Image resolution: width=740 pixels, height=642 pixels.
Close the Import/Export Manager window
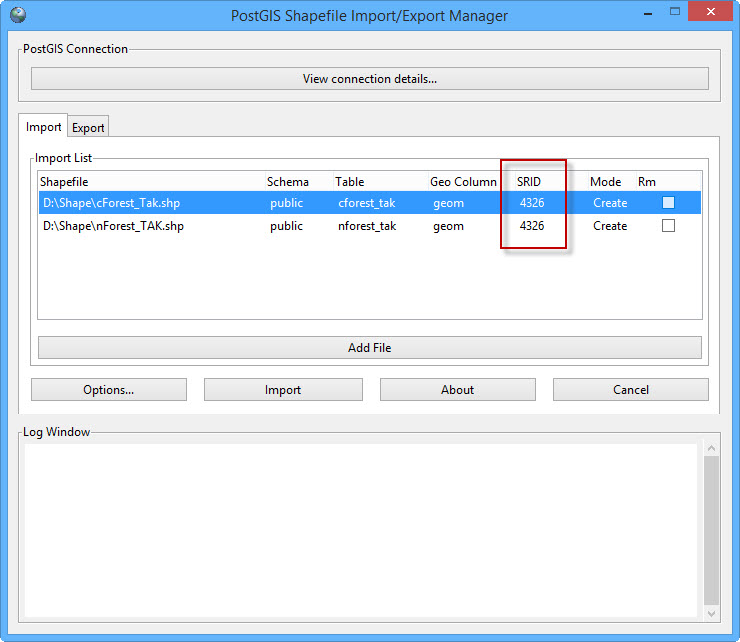710,11
